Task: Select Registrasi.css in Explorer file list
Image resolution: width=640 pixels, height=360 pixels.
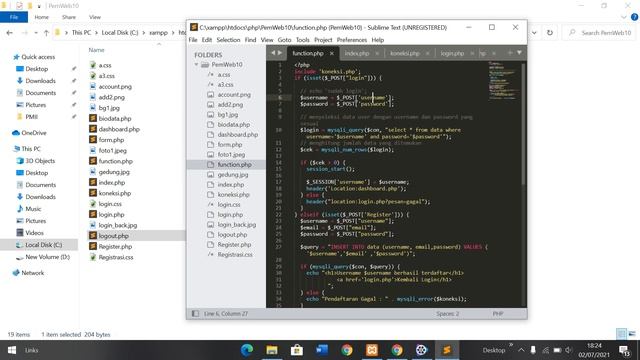Action: click(116, 257)
